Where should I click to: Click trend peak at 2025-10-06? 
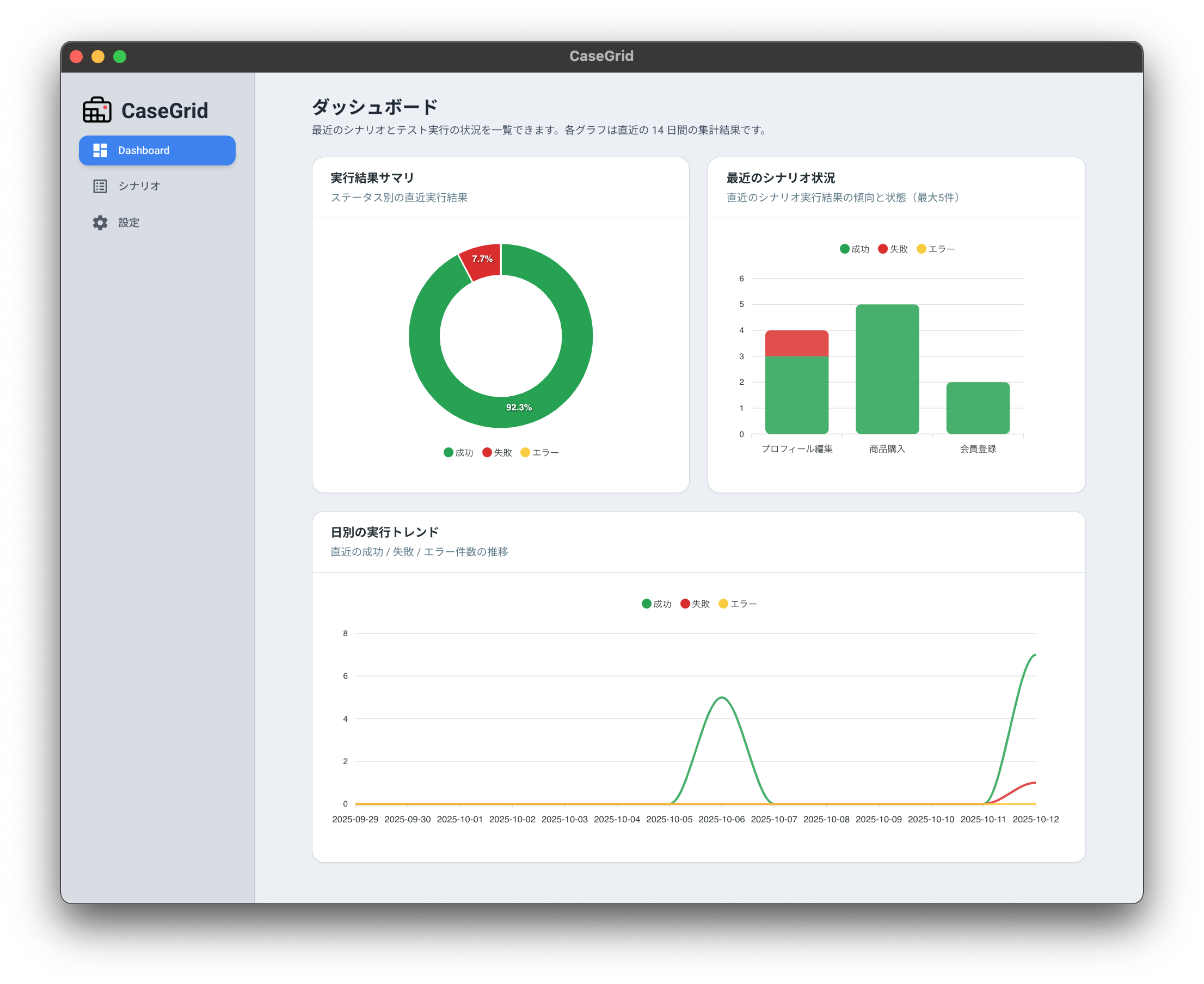[x=722, y=698]
